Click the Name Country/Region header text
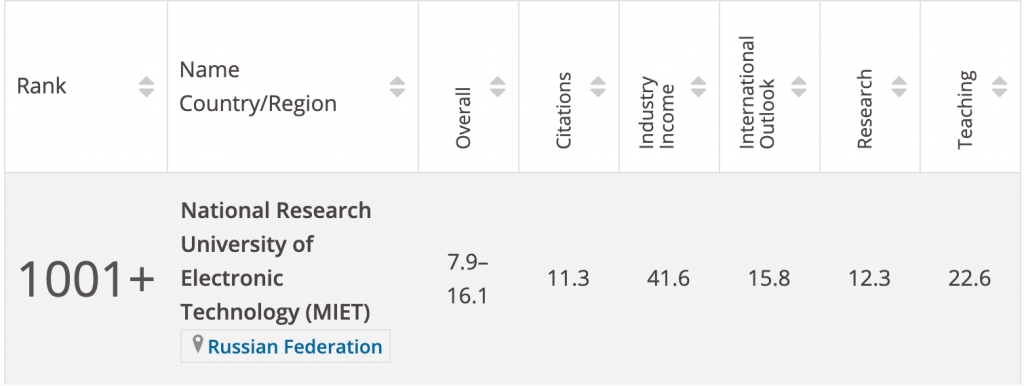Screen dimensions: 1024x386 click(x=258, y=86)
